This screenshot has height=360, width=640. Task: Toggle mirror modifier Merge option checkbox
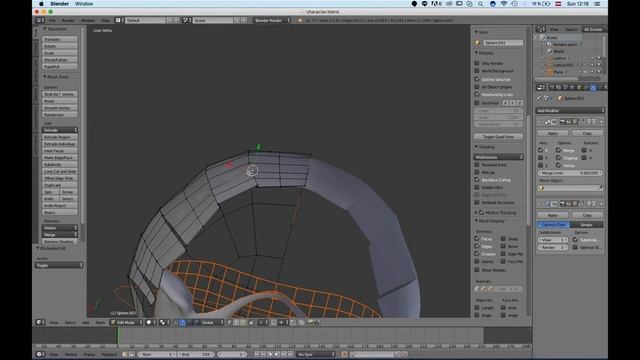click(558, 150)
